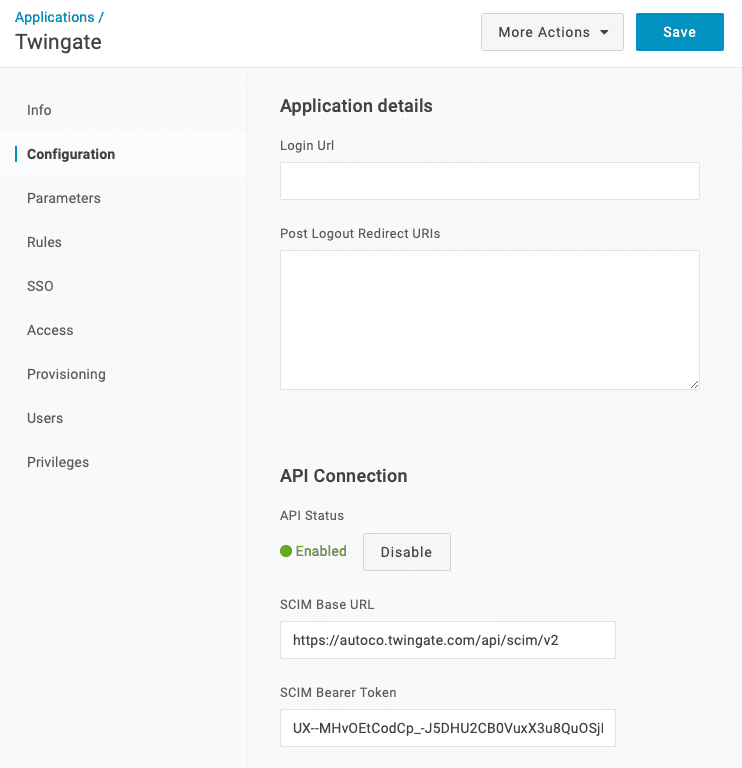Click the green Enabled status indicator

click(313, 551)
